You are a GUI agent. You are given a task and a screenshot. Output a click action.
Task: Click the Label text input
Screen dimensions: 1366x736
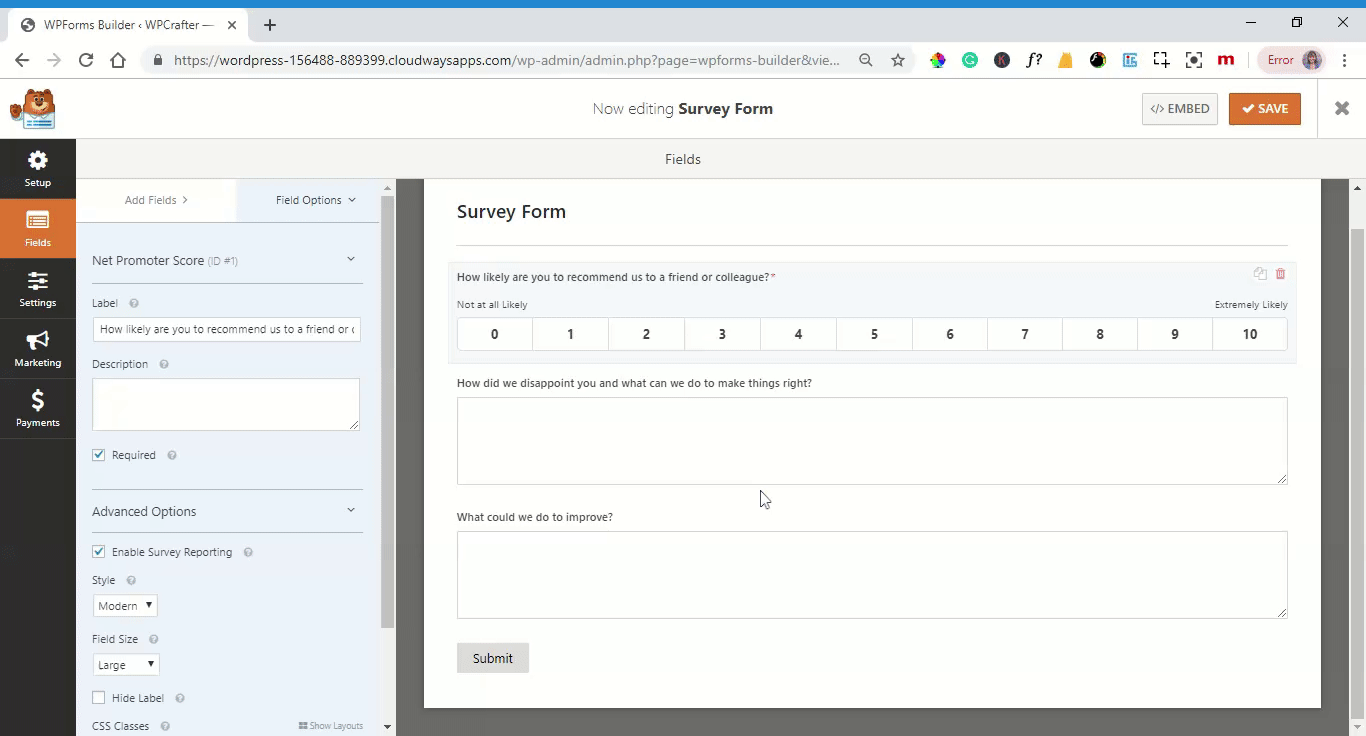[226, 329]
